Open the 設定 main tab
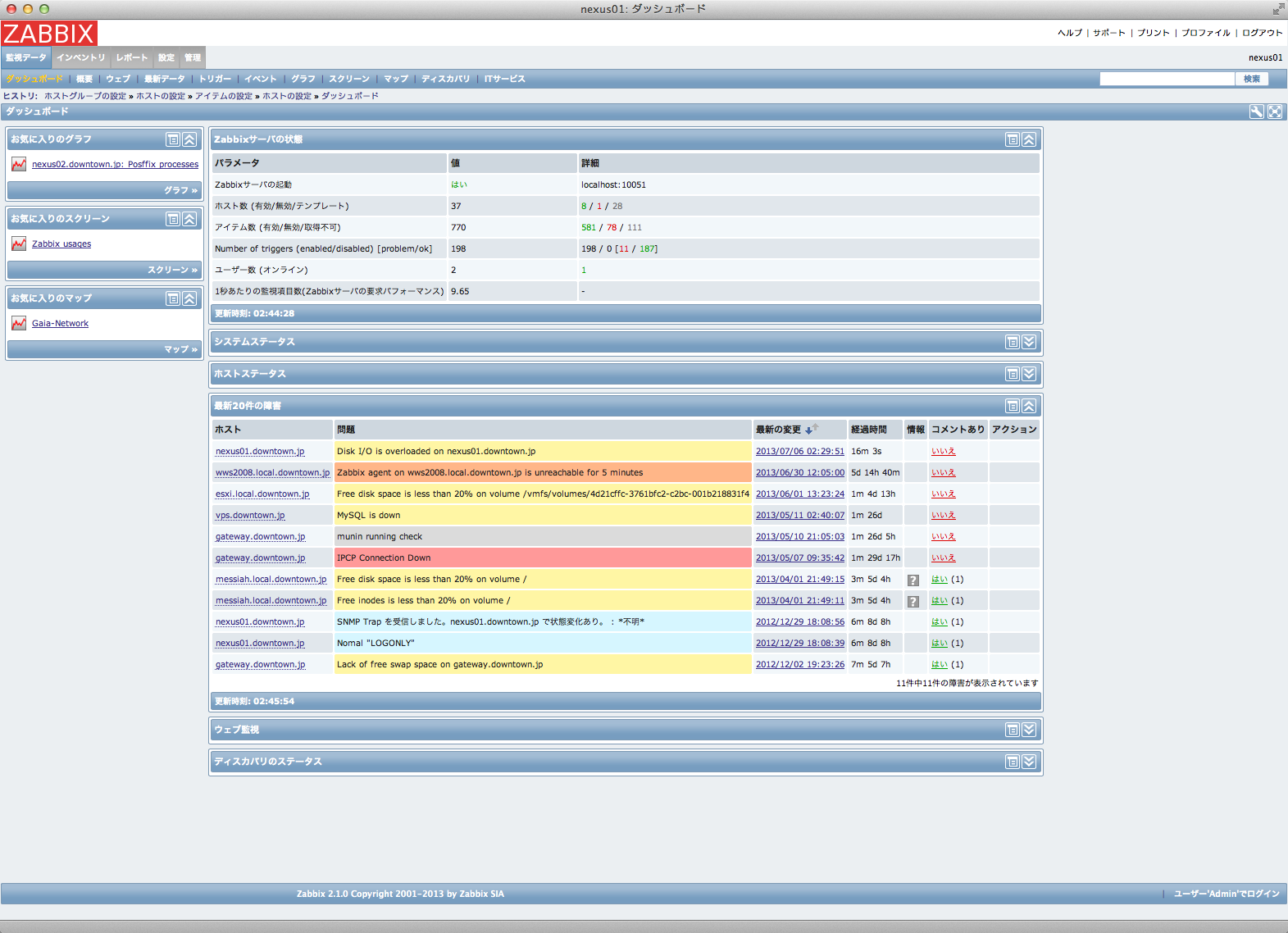The image size is (1288, 933). (x=166, y=57)
